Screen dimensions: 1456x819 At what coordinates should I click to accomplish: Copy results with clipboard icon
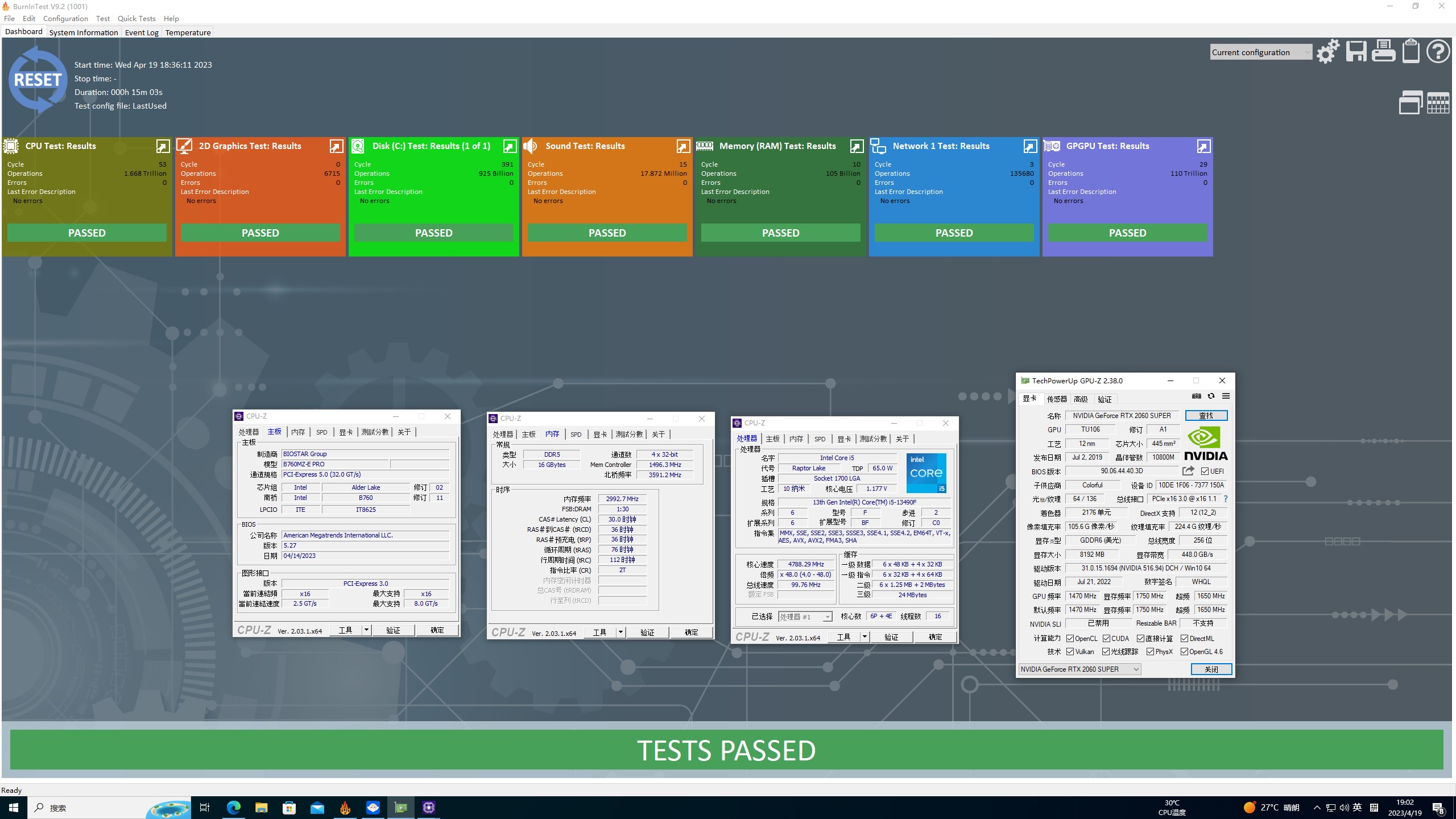coord(1410,51)
